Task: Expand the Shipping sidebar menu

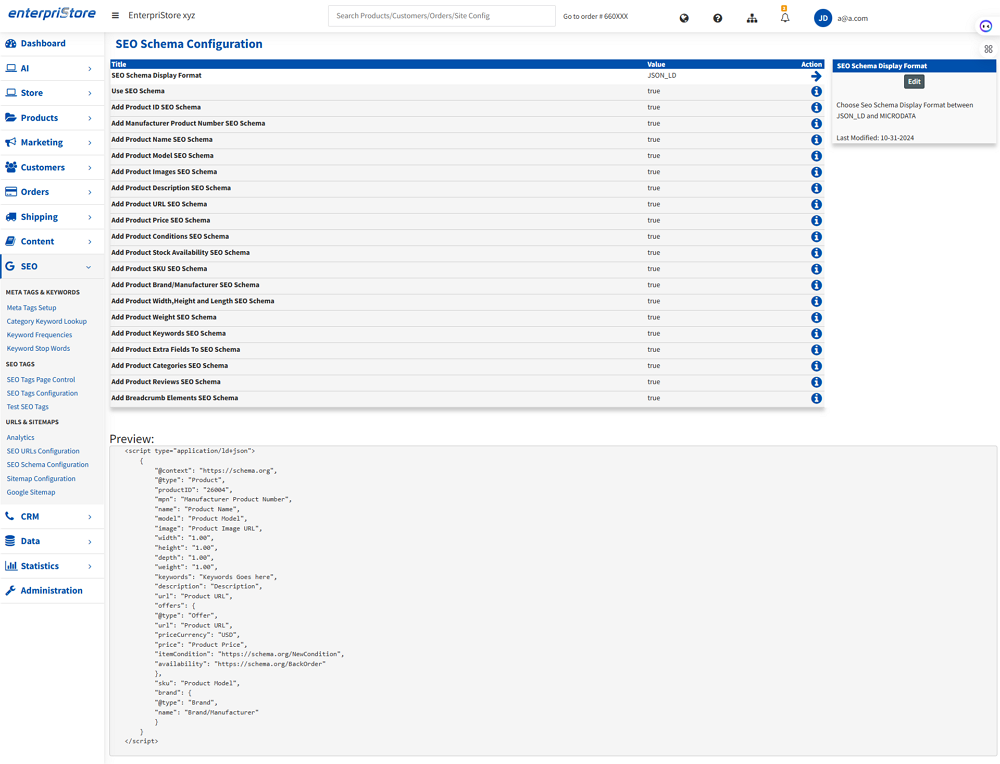Action: [x=50, y=217]
